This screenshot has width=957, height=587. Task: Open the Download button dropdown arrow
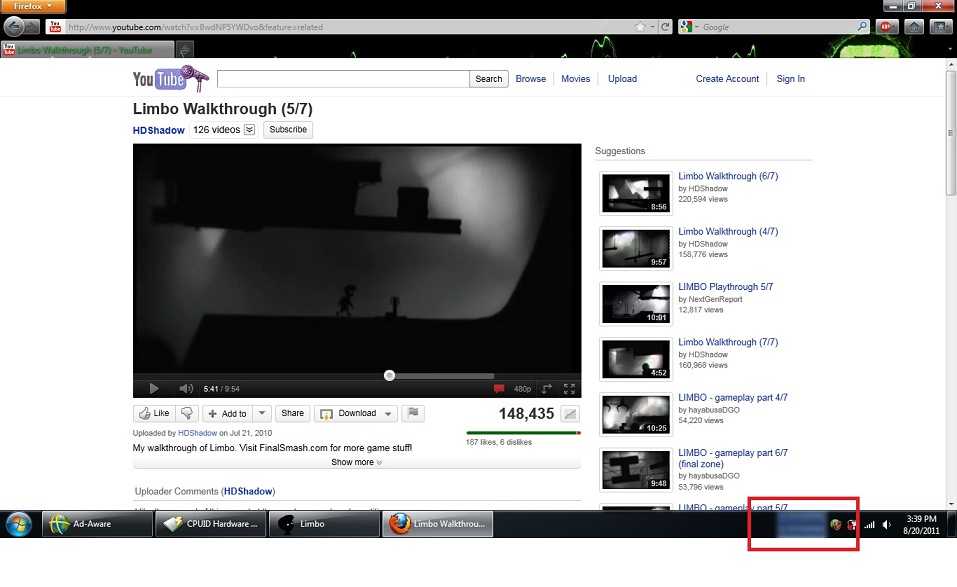(x=388, y=414)
